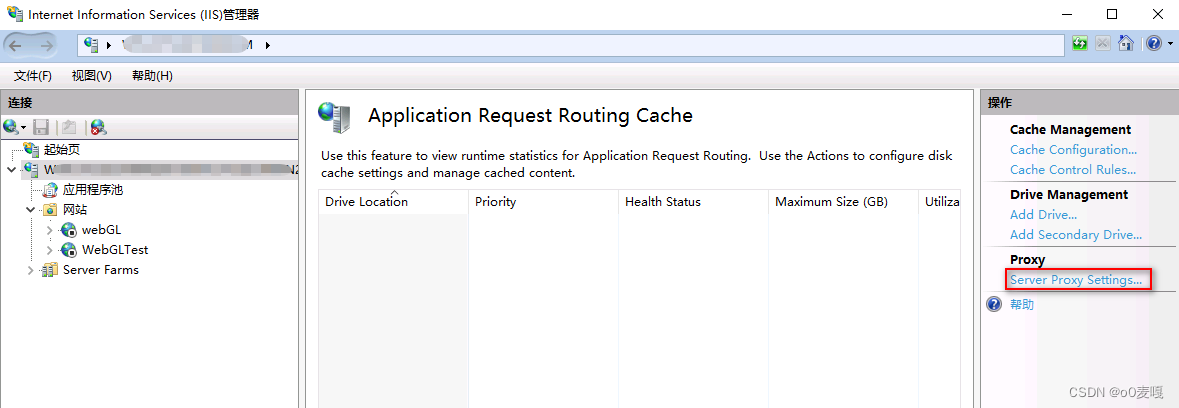1179x408 pixels.
Task: Click the help icon in the Actions pane
Action: click(994, 304)
